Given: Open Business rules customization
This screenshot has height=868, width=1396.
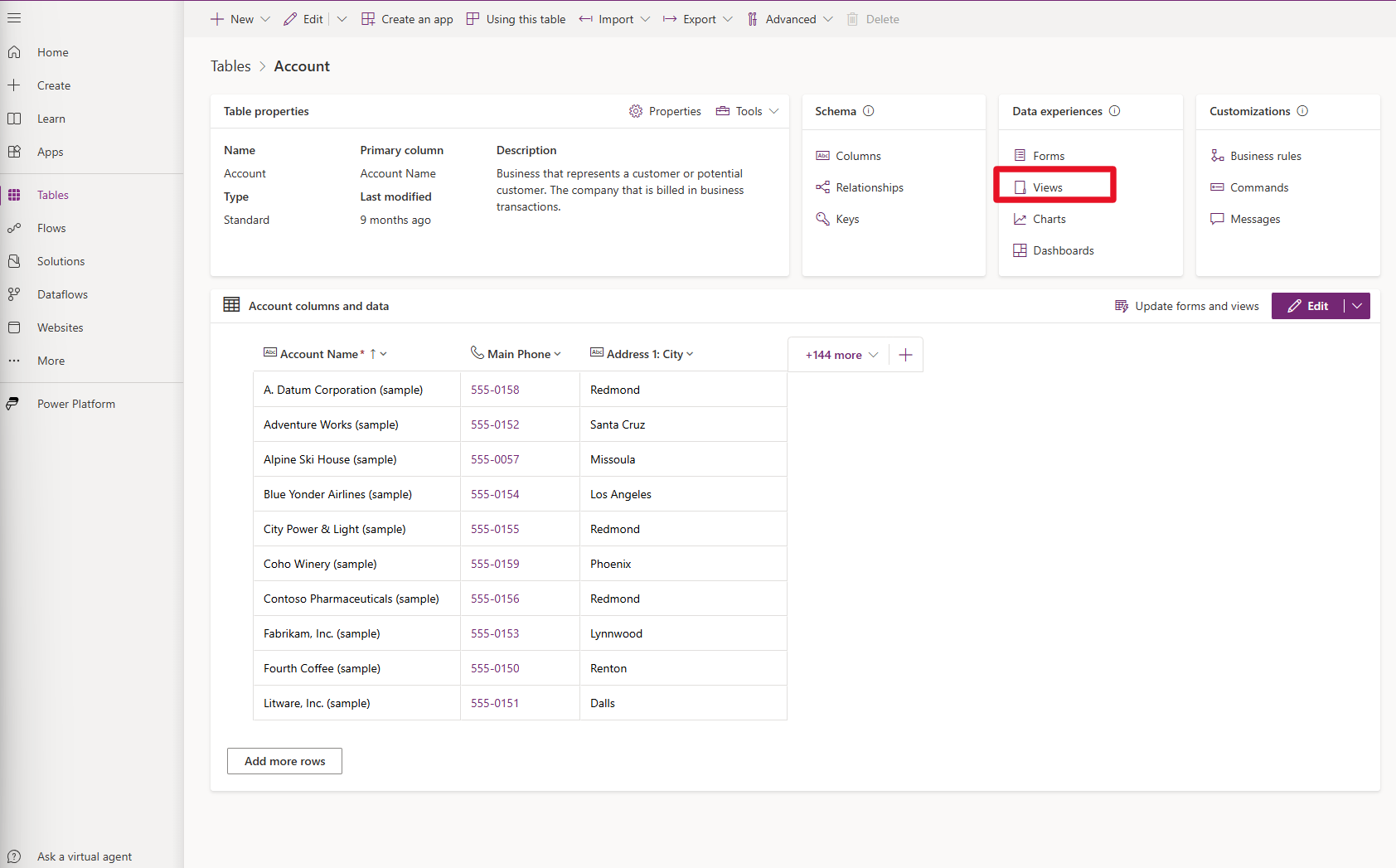Looking at the screenshot, I should 1265,156.
